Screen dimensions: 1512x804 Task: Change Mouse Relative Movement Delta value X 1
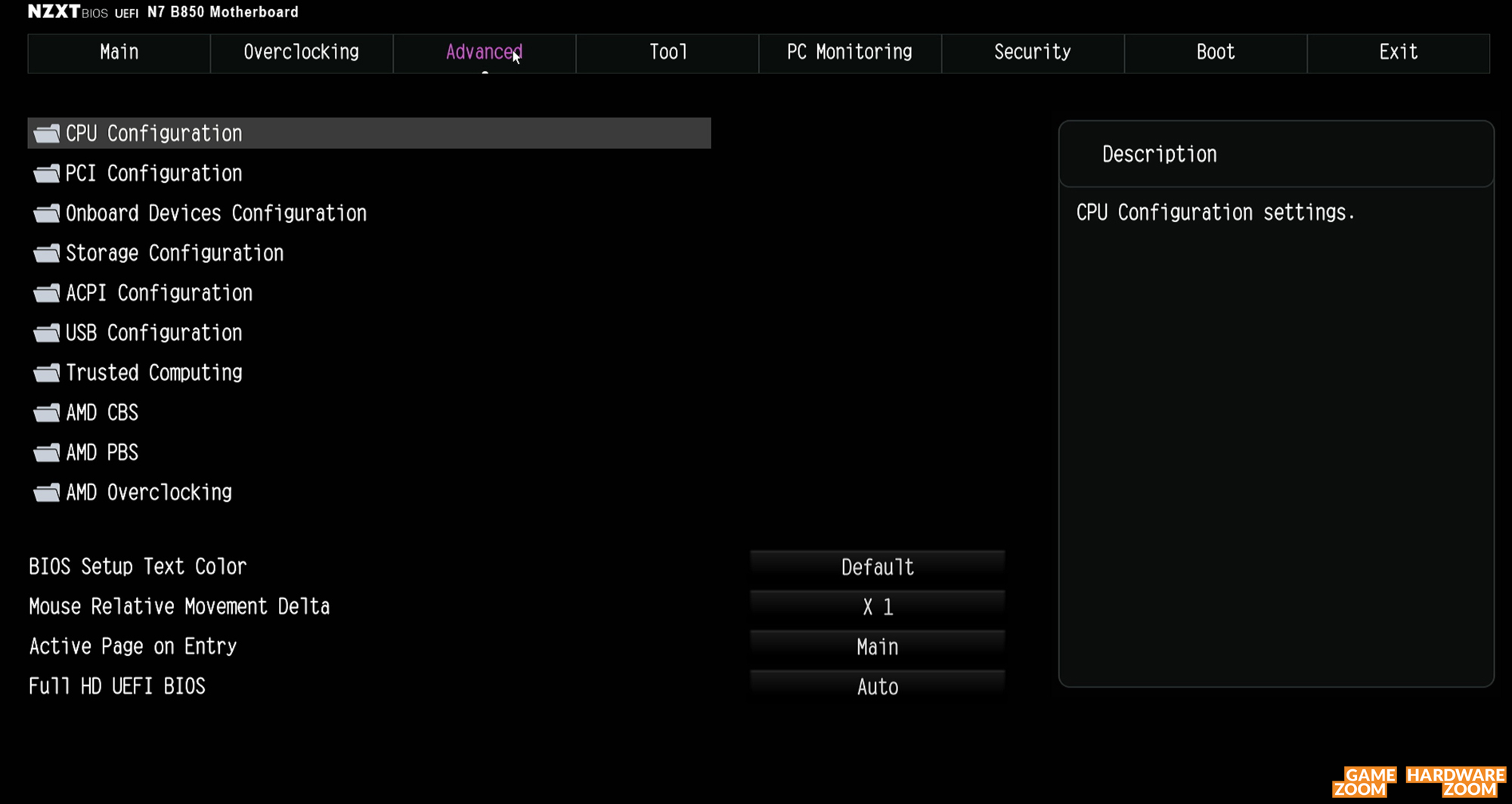(x=878, y=608)
